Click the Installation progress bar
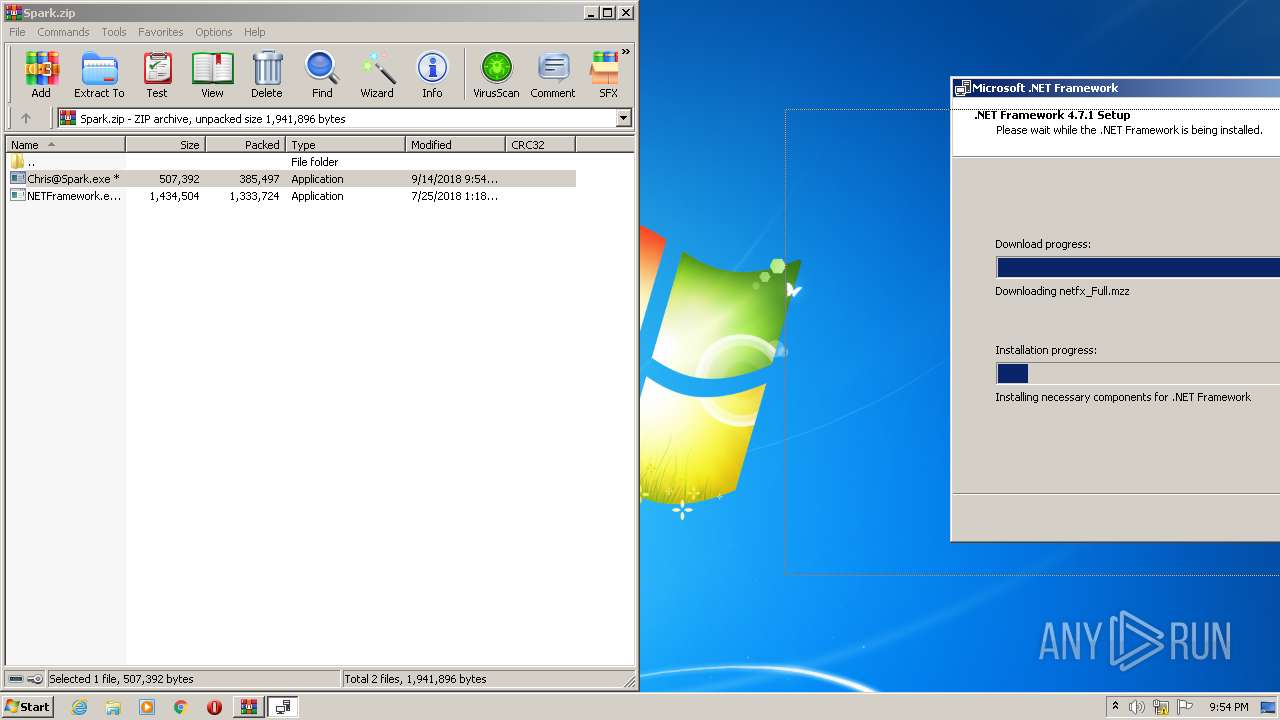Viewport: 1280px width, 720px height. (1138, 373)
